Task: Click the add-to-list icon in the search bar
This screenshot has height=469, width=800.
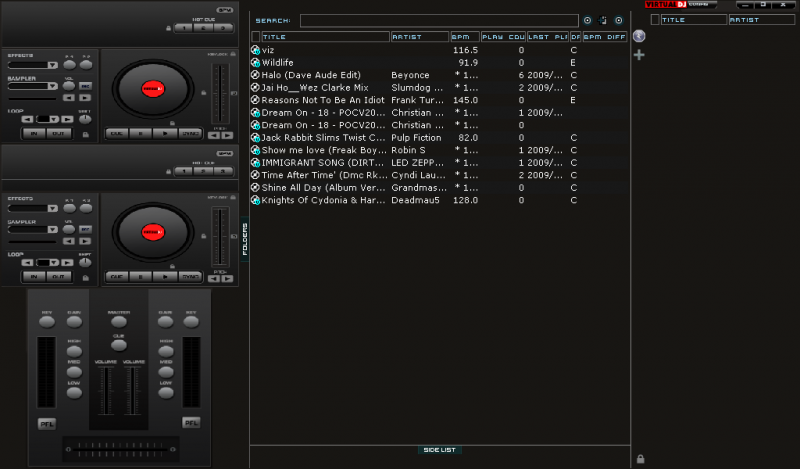Action: point(603,20)
